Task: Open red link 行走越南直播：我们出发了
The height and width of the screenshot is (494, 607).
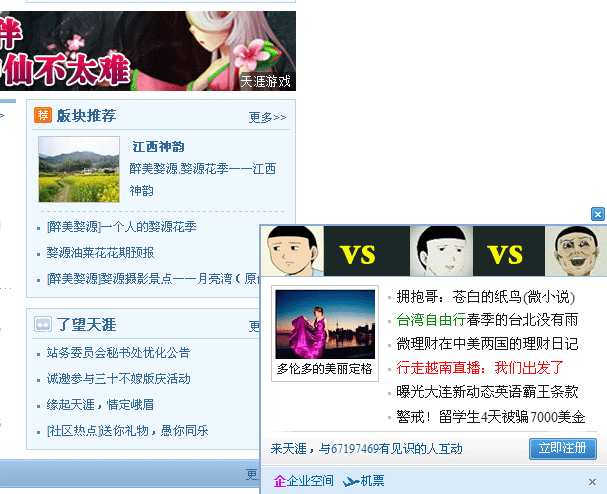Action: [x=480, y=367]
